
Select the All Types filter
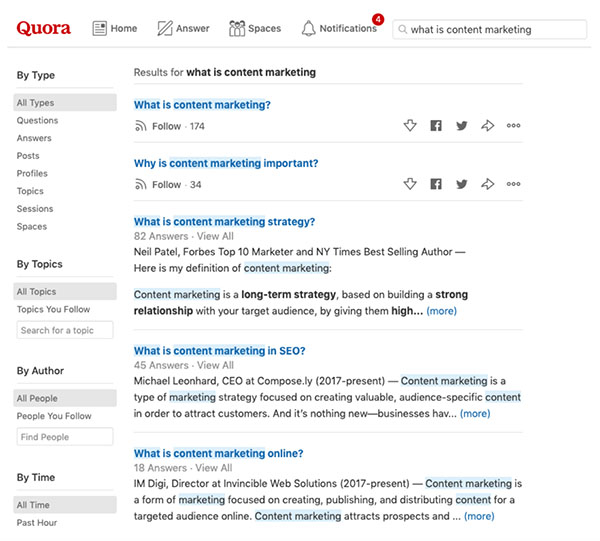(65, 103)
